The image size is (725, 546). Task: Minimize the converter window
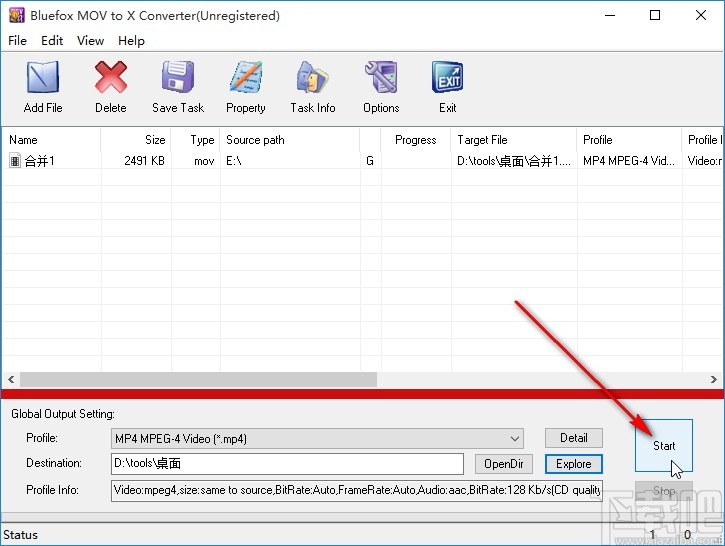pyautogui.click(x=610, y=15)
